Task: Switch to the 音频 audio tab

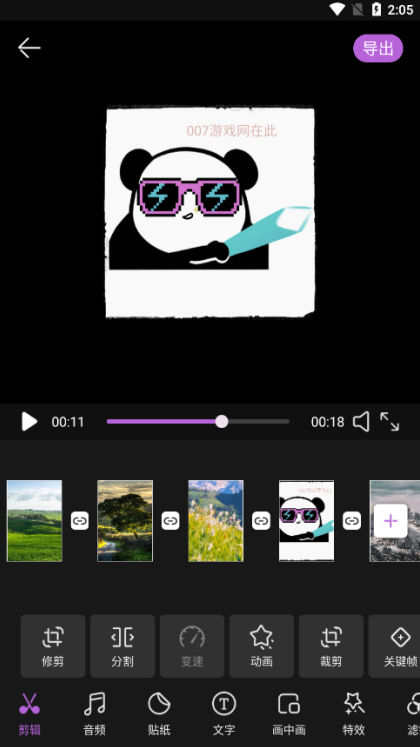Action: (94, 715)
